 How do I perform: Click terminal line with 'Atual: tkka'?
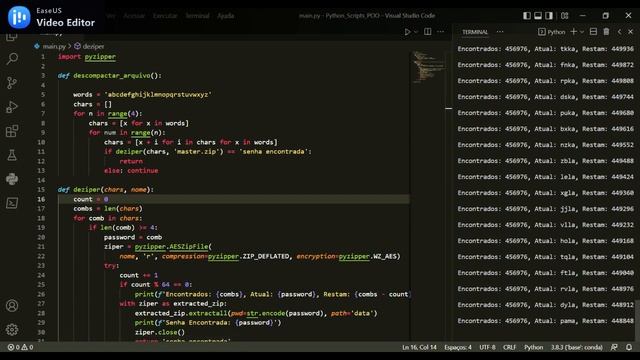(x=546, y=49)
